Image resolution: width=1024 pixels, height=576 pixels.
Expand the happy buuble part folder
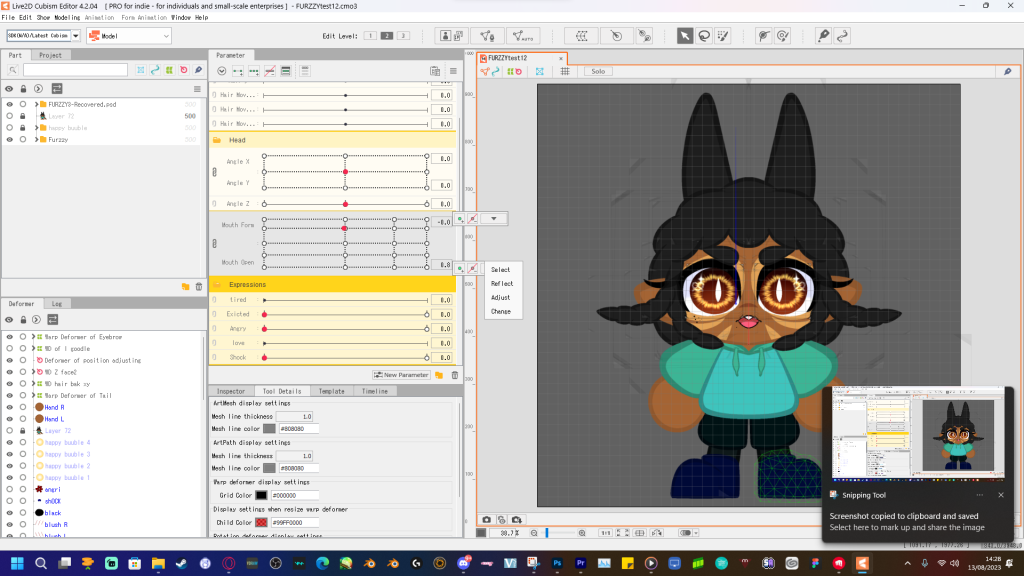click(37, 128)
